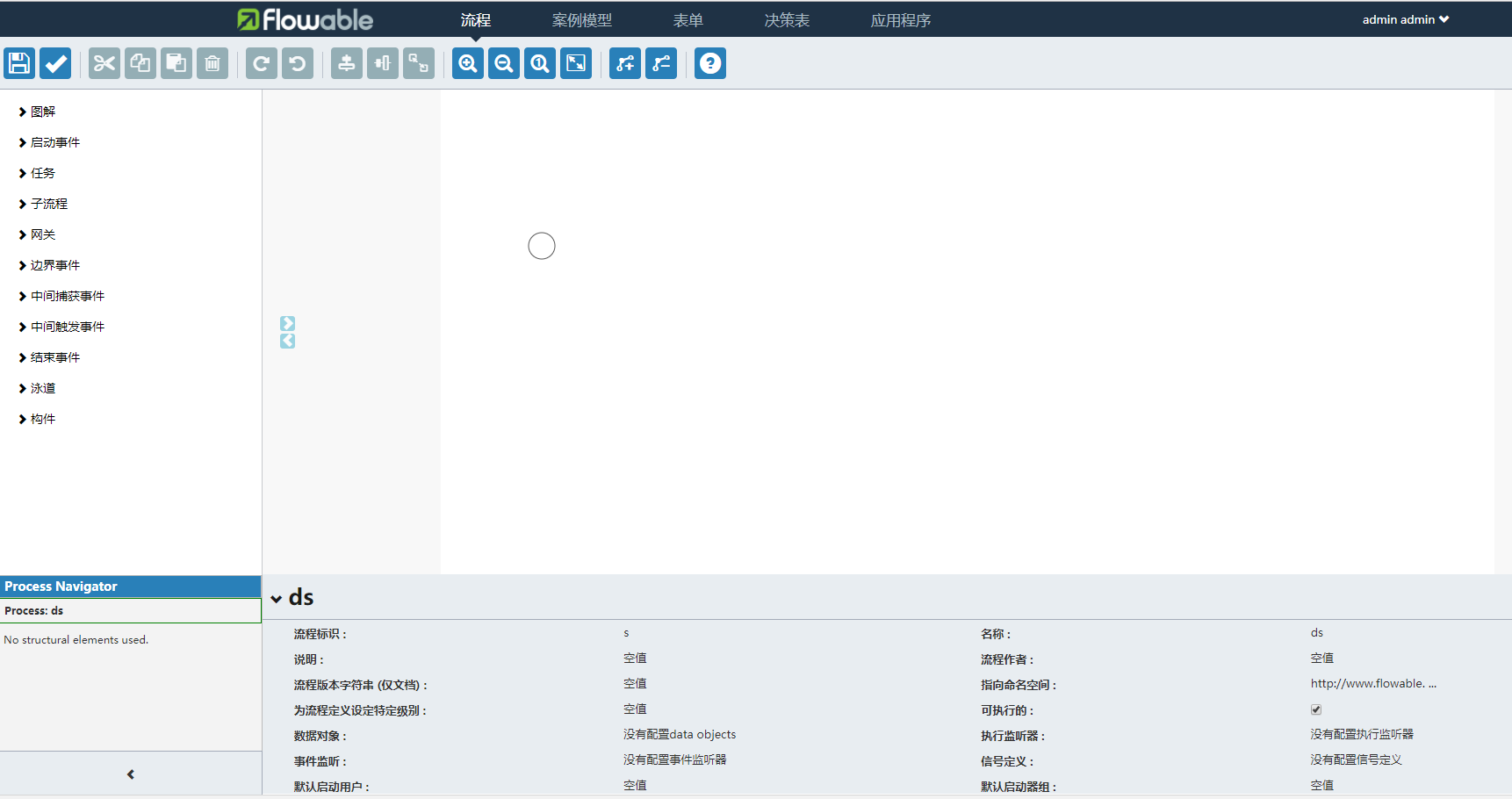This screenshot has height=799, width=1512.
Task: Open the admin admin account dropdown
Action: coord(1404,18)
